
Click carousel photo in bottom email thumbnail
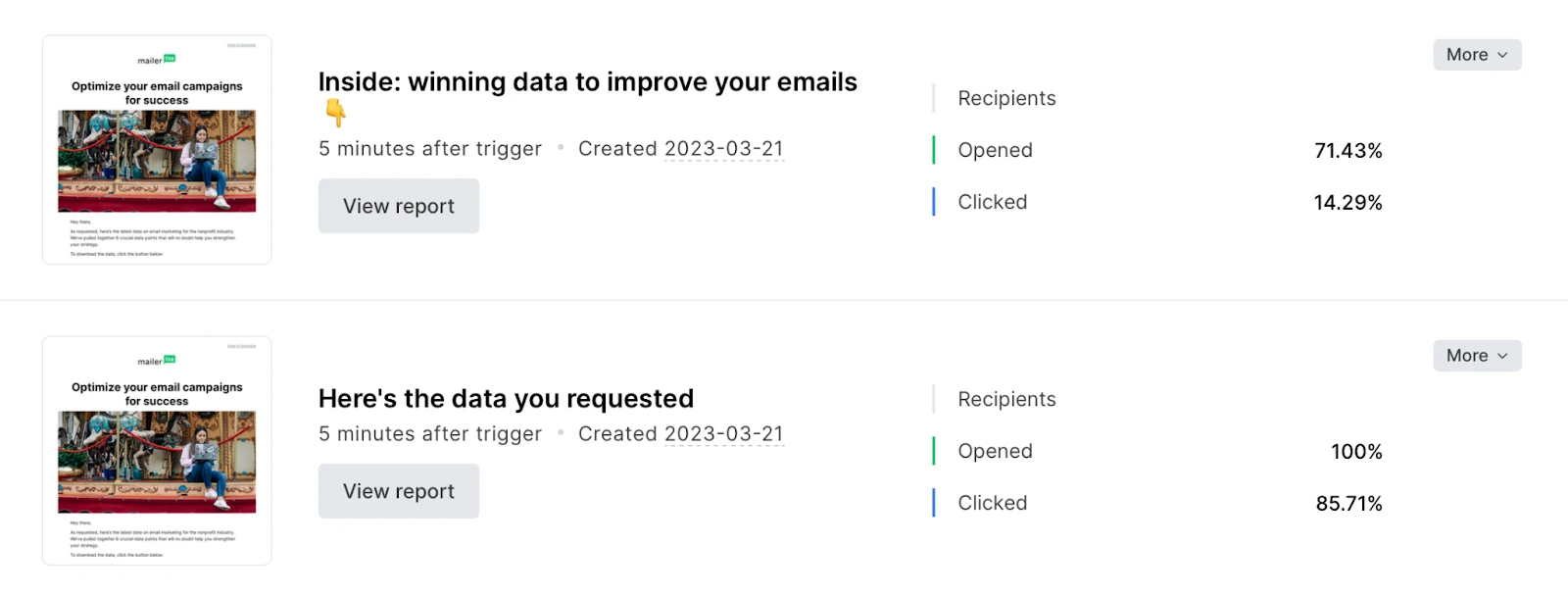[x=157, y=462]
